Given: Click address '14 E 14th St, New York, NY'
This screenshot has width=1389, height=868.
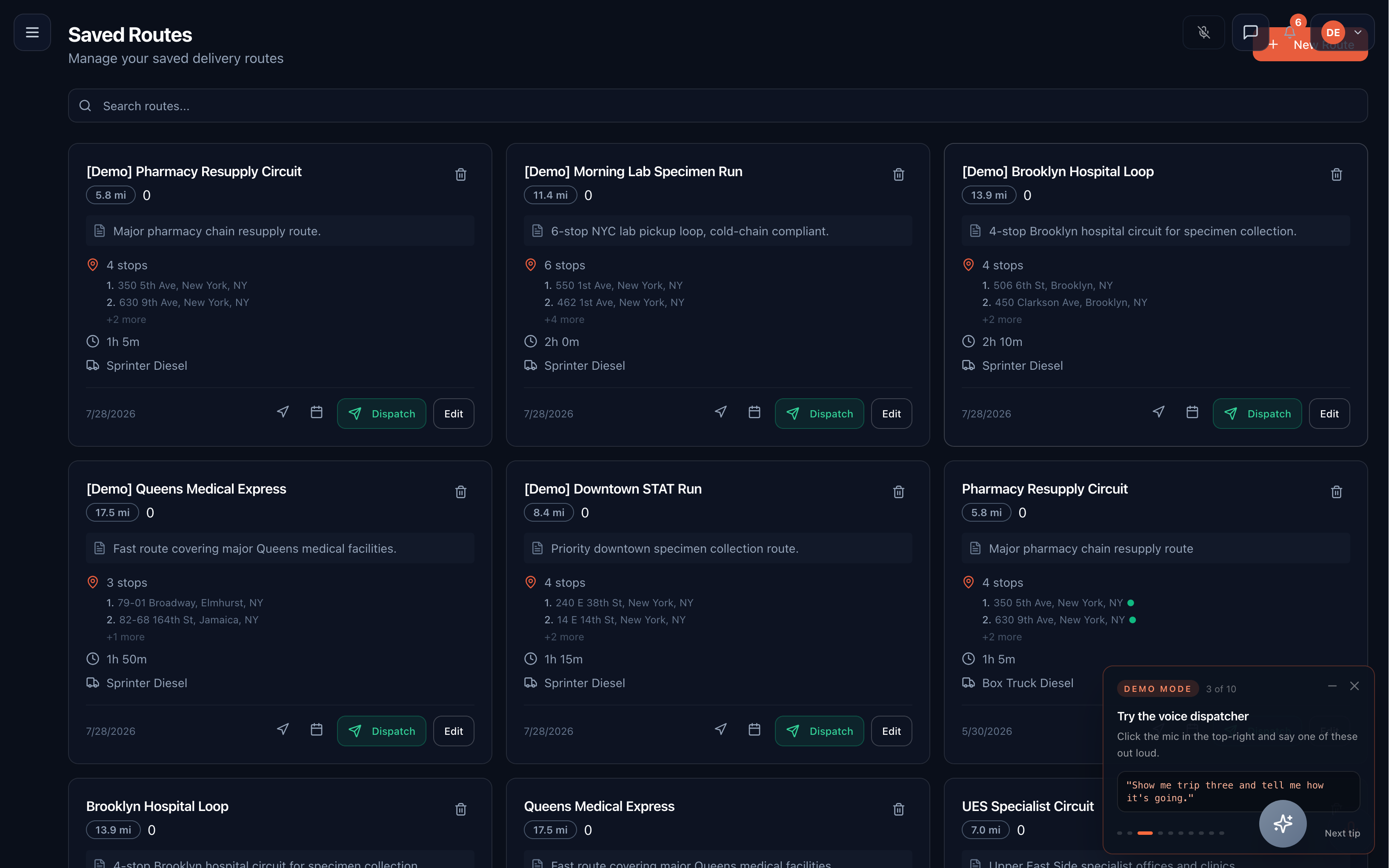Looking at the screenshot, I should [622, 620].
